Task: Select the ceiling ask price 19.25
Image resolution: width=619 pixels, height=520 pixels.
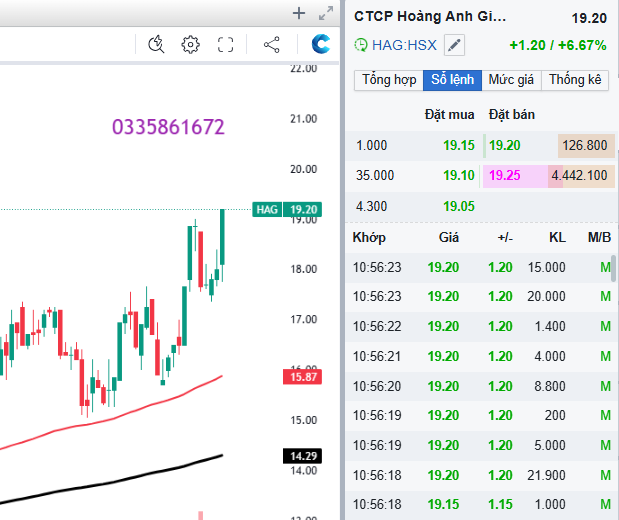Action: pyautogui.click(x=505, y=175)
